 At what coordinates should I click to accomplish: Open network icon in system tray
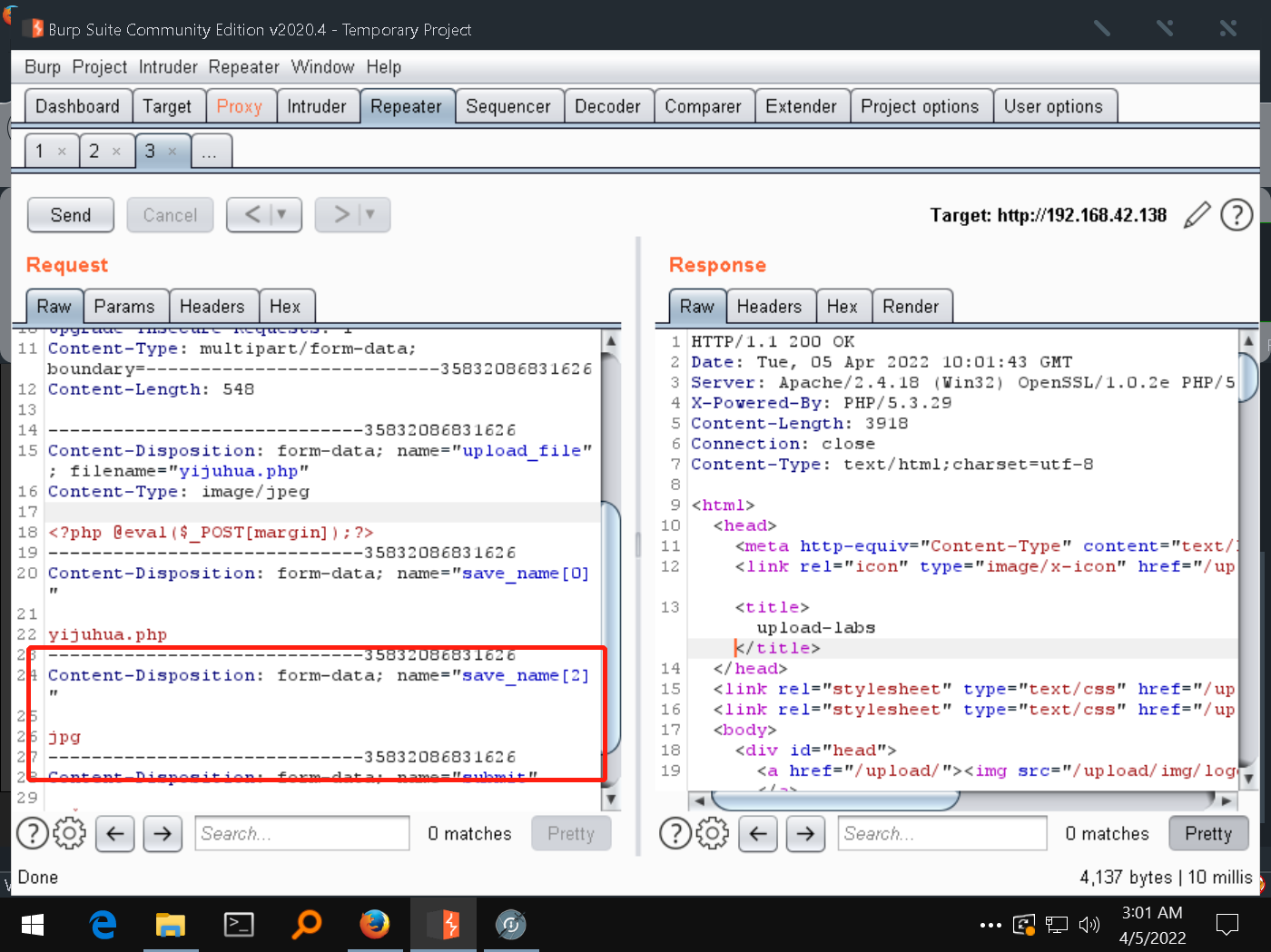pyautogui.click(x=1057, y=925)
